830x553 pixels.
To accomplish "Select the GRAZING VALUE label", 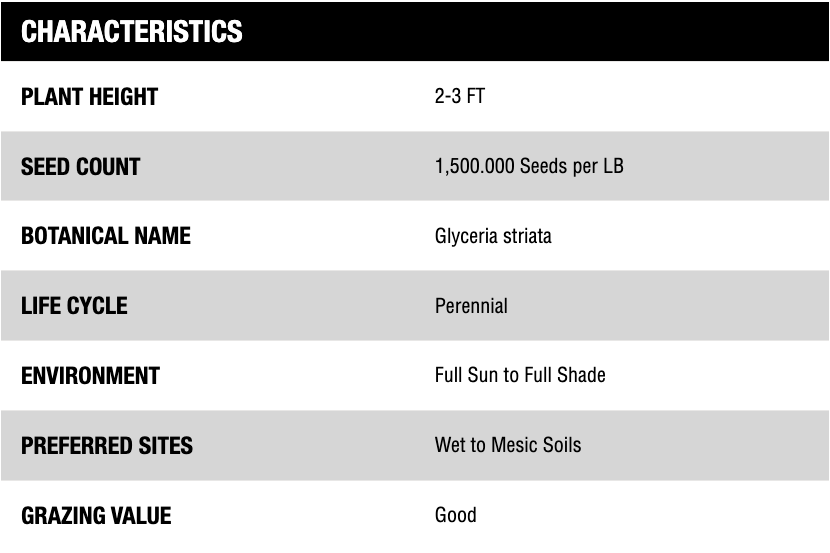I will point(96,516).
